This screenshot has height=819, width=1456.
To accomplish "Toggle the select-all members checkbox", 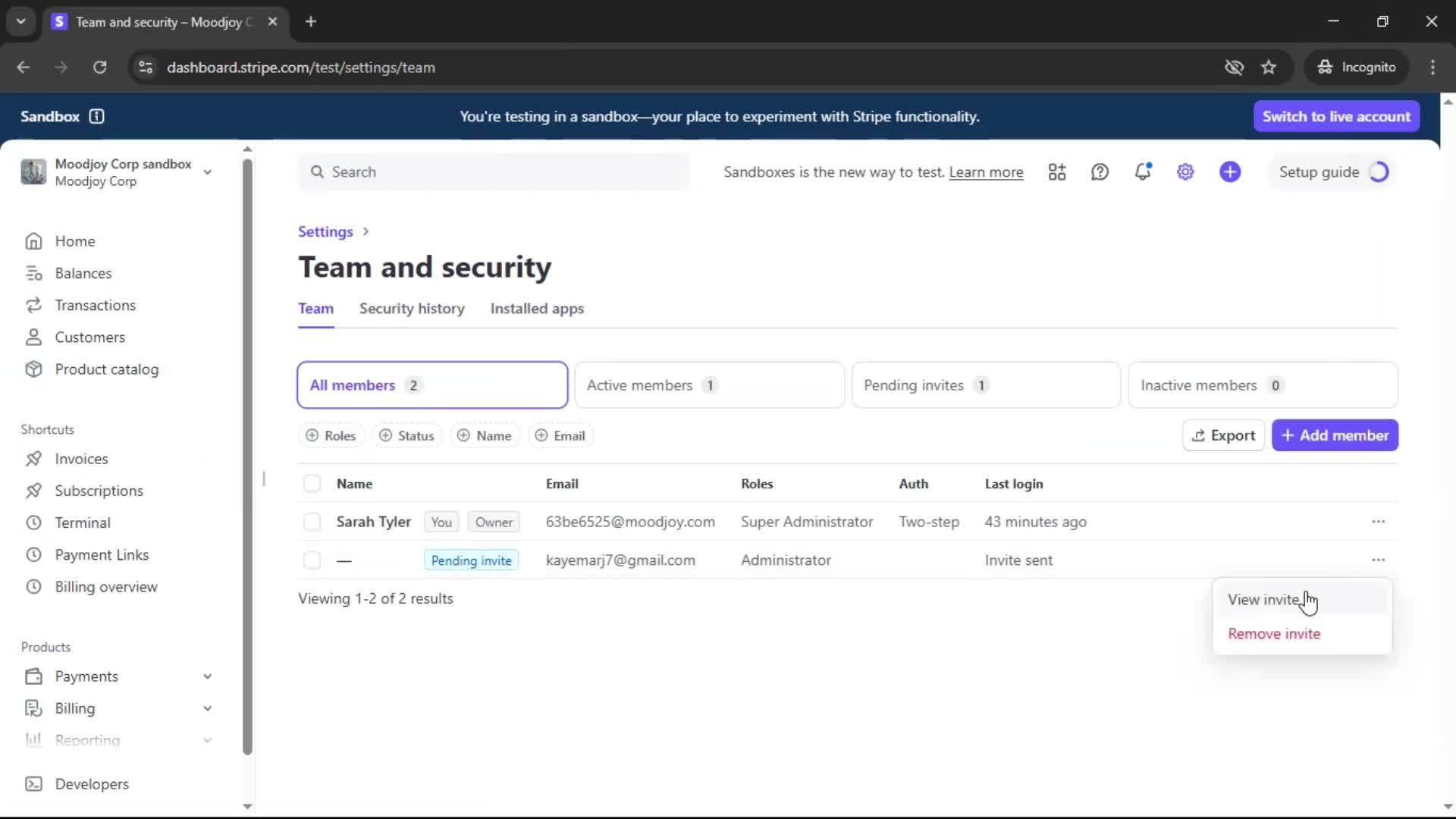I will pyautogui.click(x=312, y=484).
